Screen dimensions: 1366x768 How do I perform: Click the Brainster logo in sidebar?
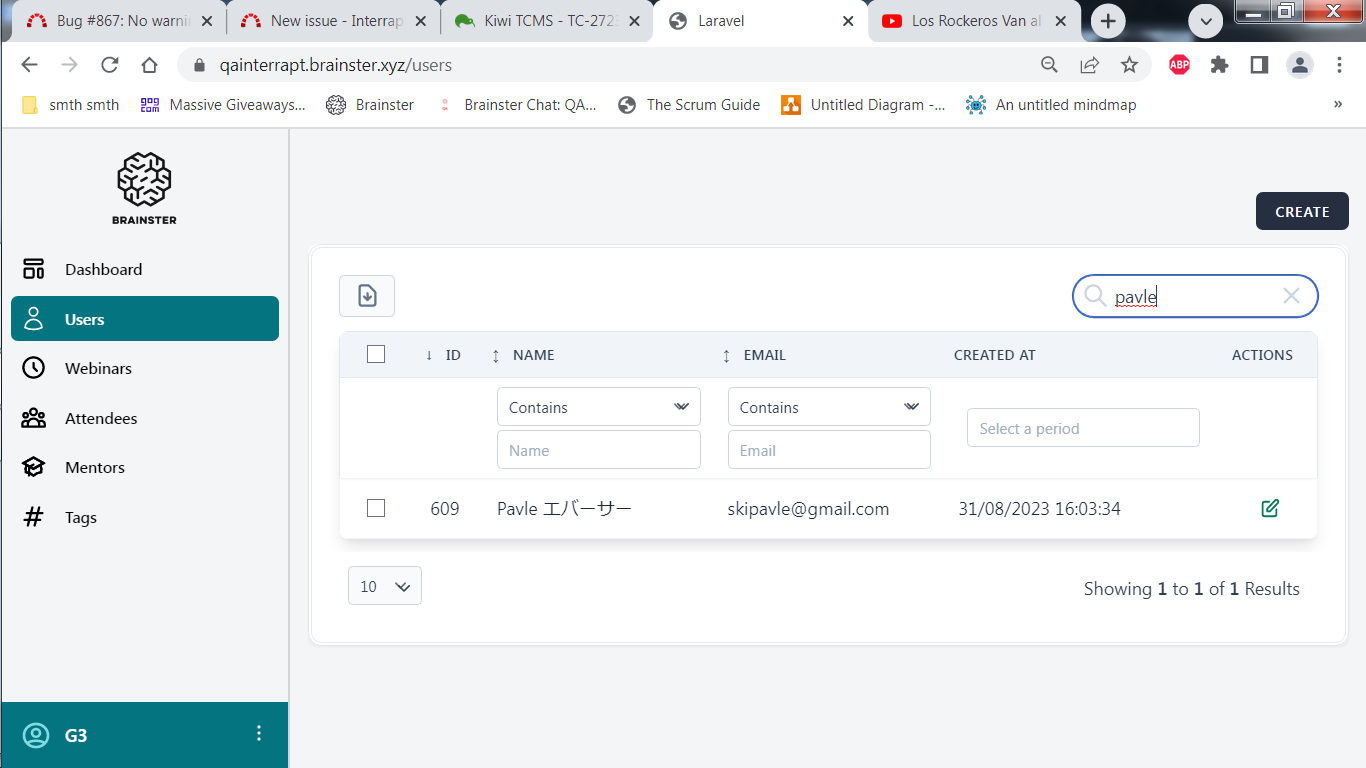click(145, 189)
